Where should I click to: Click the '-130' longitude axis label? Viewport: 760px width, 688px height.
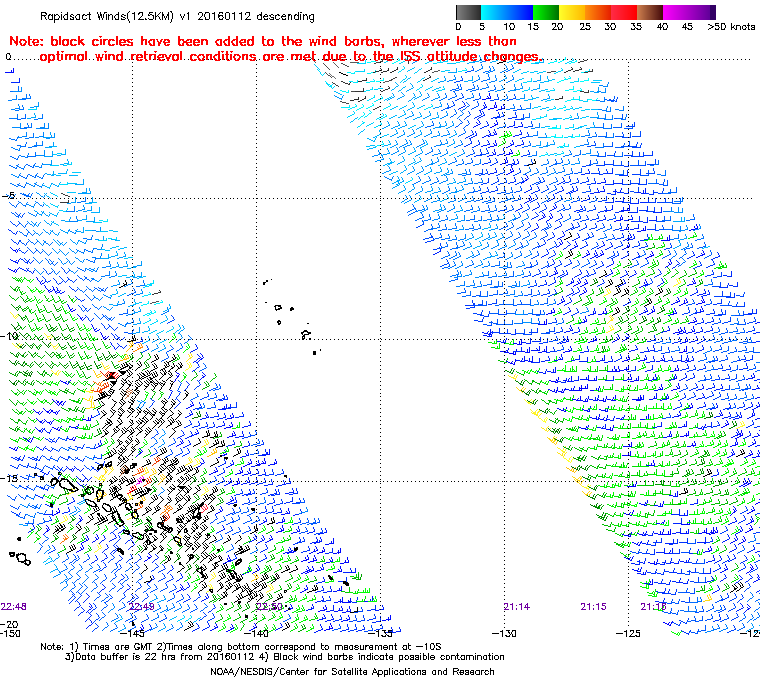(x=504, y=634)
